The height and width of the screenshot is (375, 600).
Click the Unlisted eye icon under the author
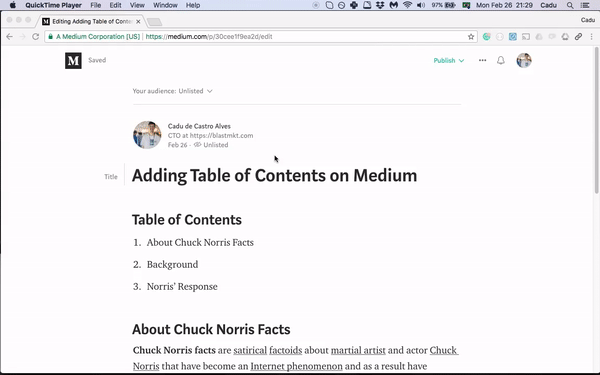[x=197, y=145]
